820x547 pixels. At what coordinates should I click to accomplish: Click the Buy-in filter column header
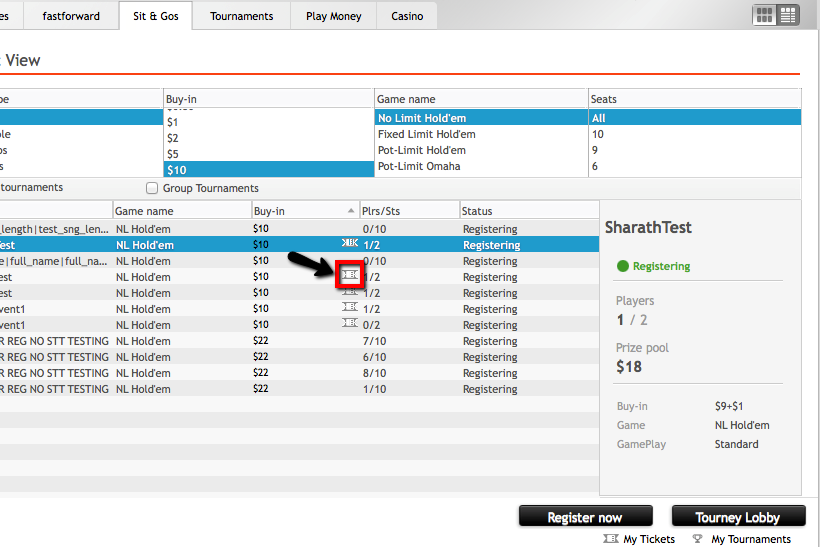[x=269, y=99]
